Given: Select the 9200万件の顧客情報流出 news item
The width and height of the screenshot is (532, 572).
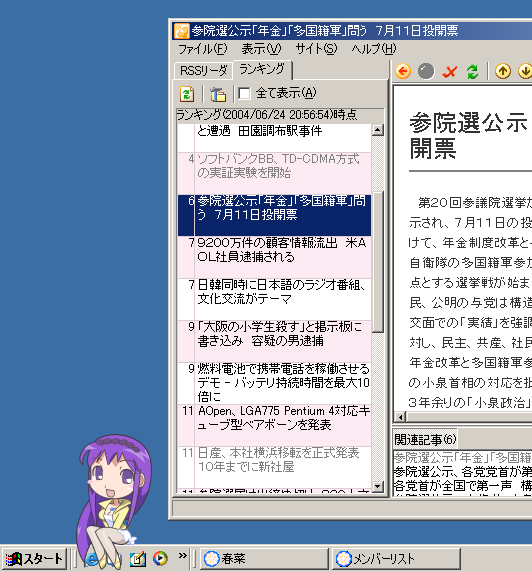Looking at the screenshot, I should tap(274, 257).
